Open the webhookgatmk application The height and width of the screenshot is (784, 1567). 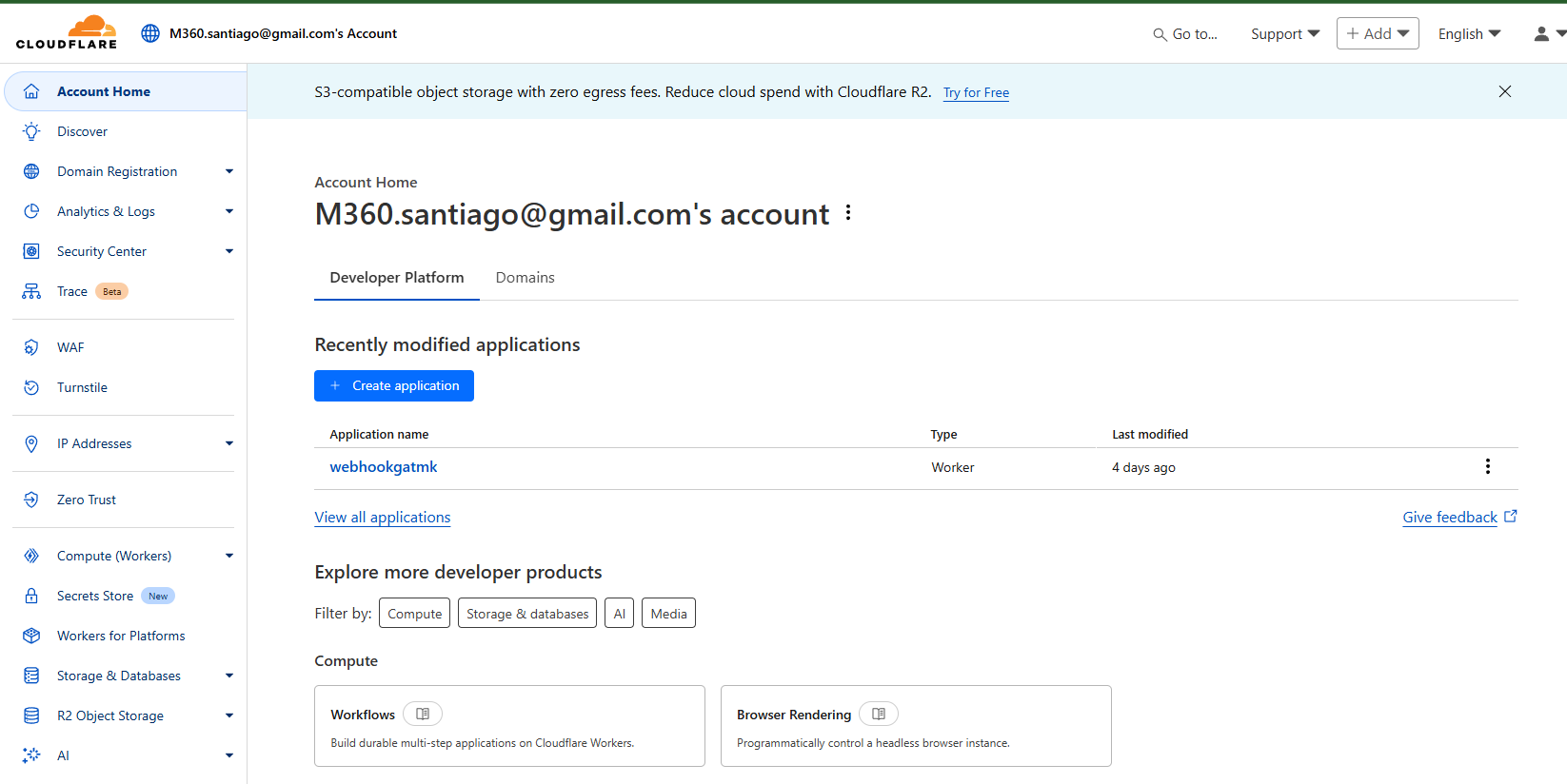click(384, 467)
